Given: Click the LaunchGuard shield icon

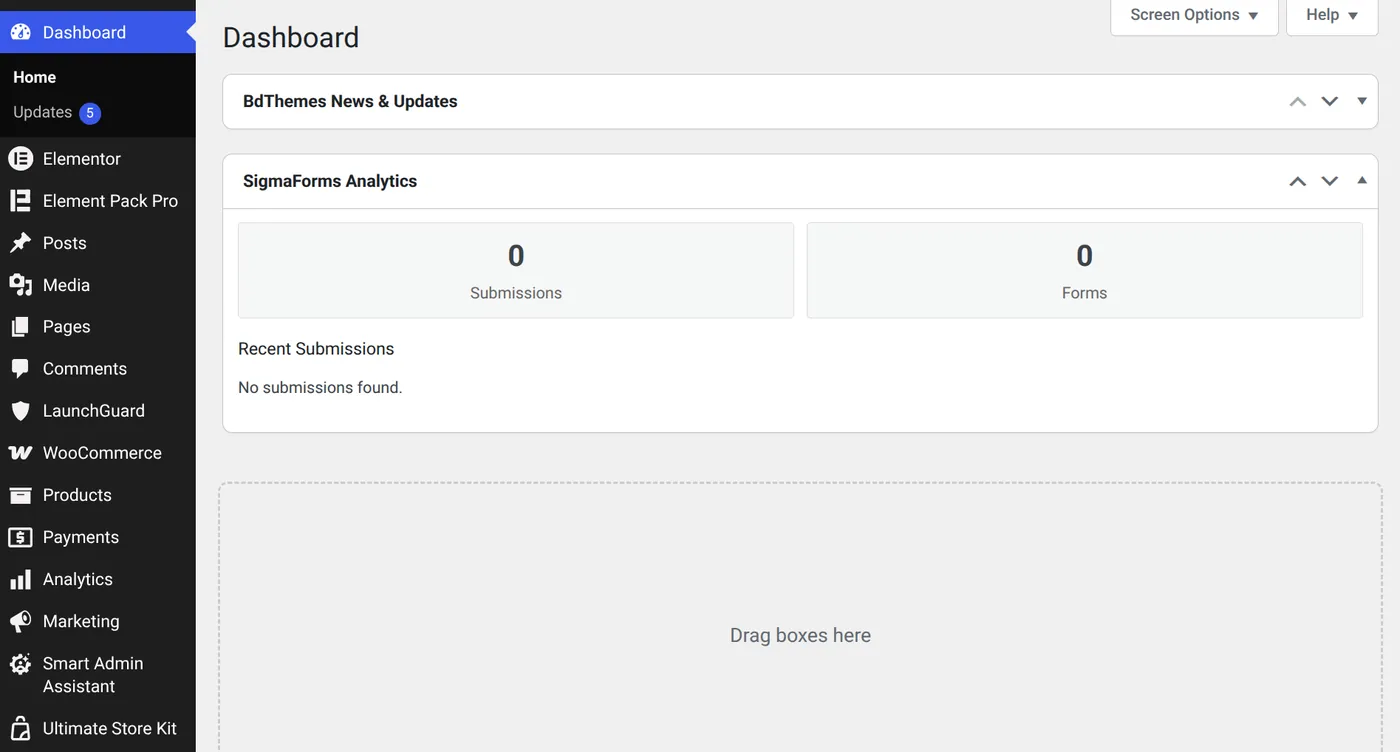Looking at the screenshot, I should pyautogui.click(x=20, y=410).
